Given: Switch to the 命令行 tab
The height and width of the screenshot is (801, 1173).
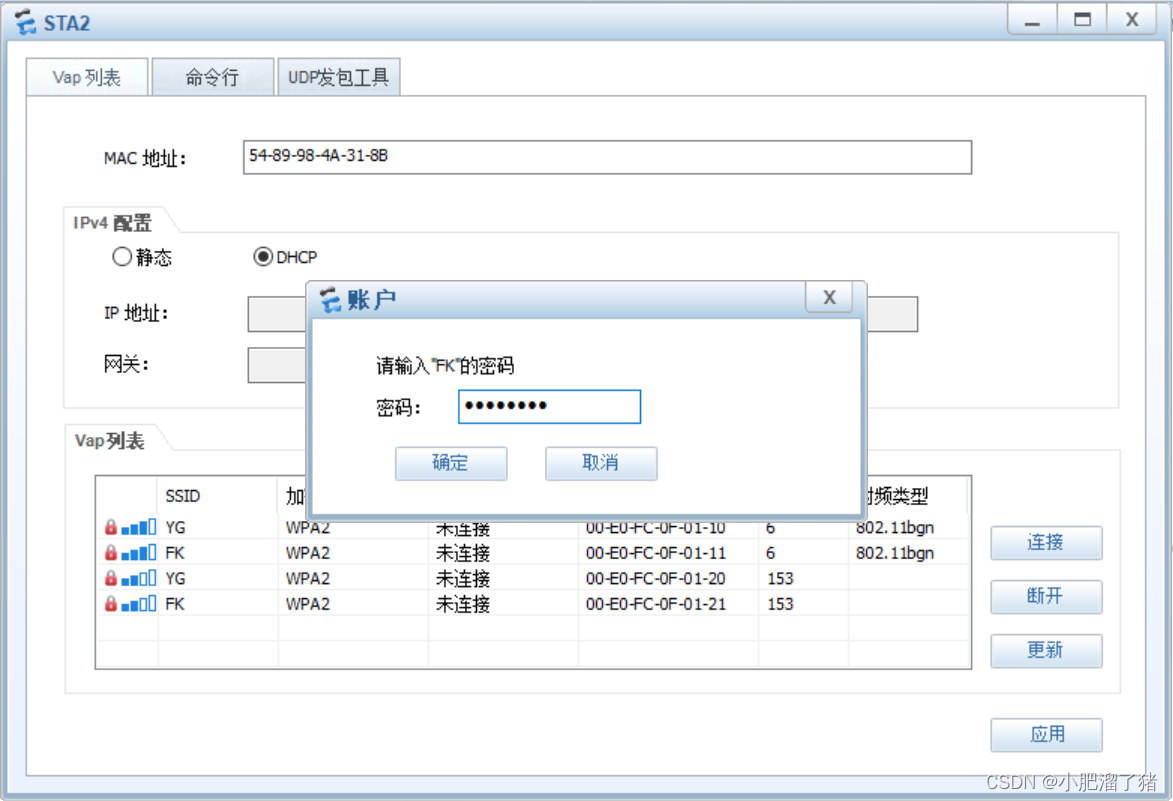Looking at the screenshot, I should (x=212, y=75).
